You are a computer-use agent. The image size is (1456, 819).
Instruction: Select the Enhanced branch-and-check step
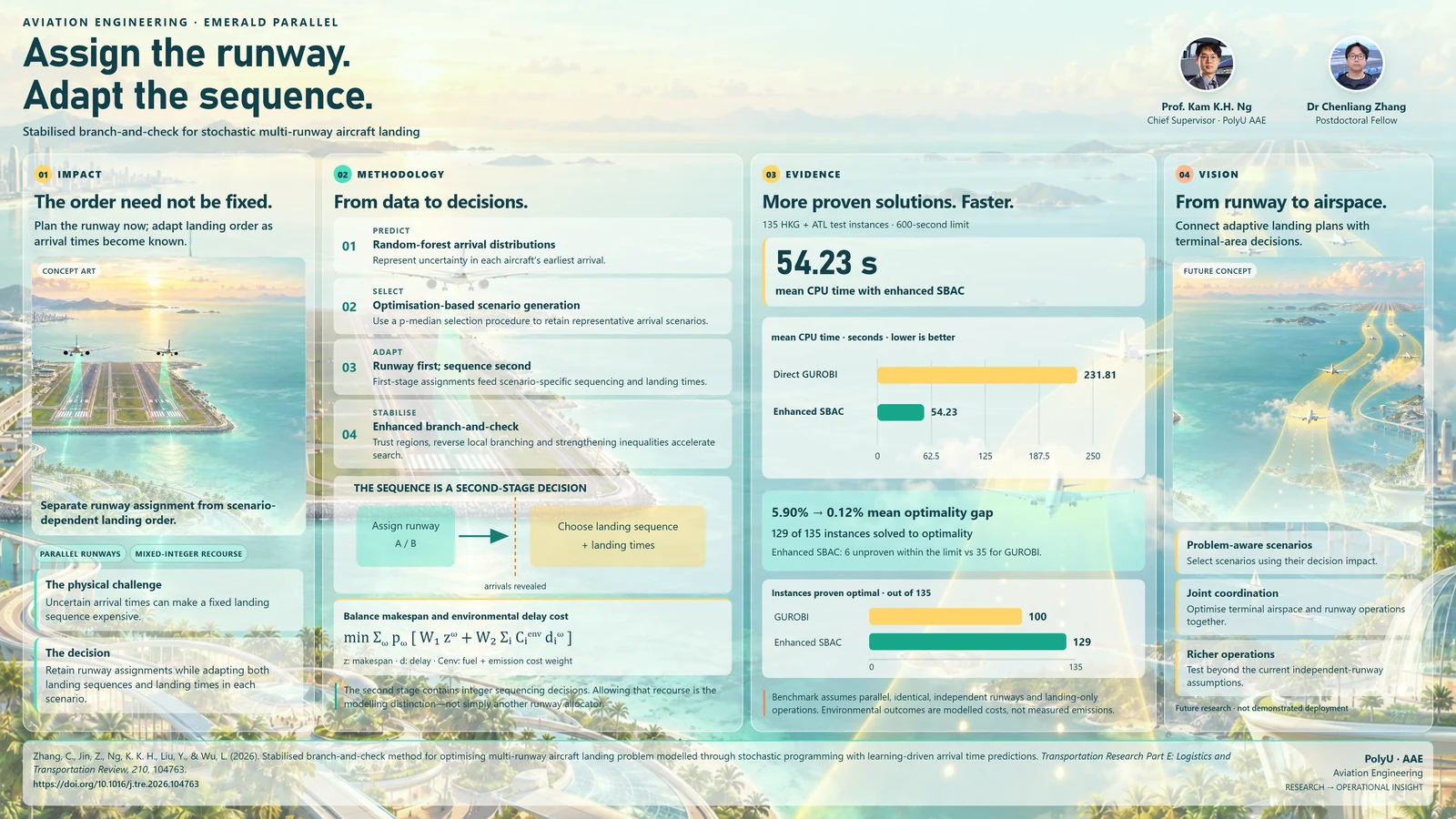(532, 434)
